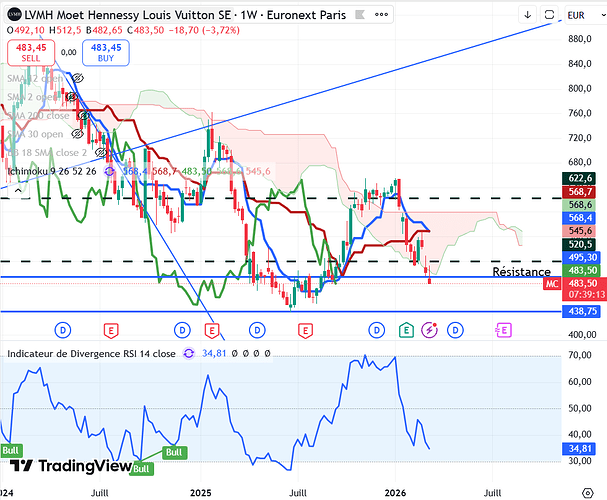Click the flag icon next to the symbol name
The width and height of the screenshot is (607, 500).
tap(360, 15)
